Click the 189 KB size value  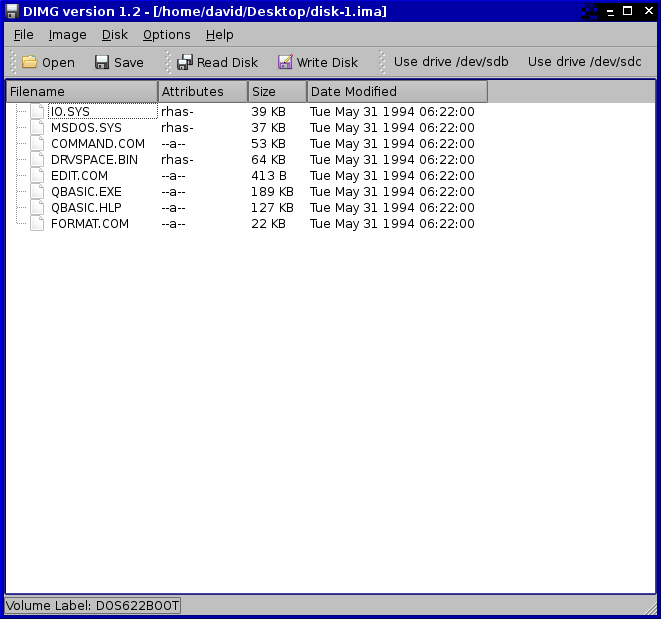point(272,192)
